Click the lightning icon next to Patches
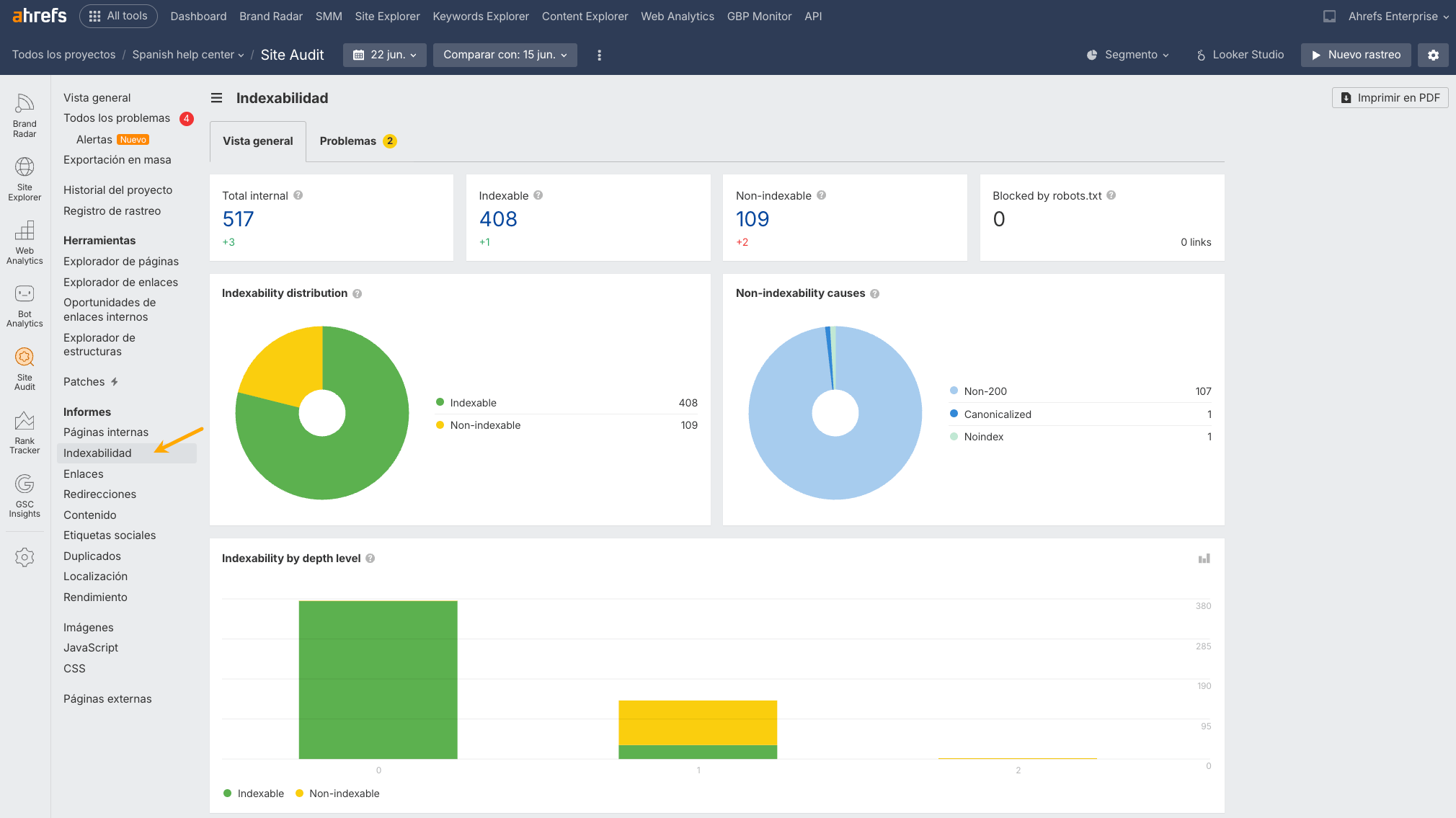Image resolution: width=1456 pixels, height=818 pixels. (x=115, y=382)
